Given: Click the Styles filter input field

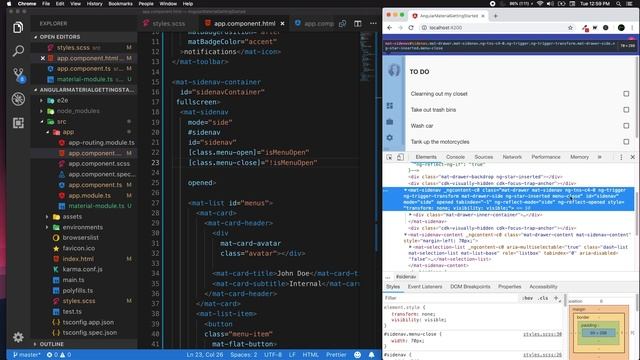Looking at the screenshot, I should pyautogui.click(x=451, y=298).
